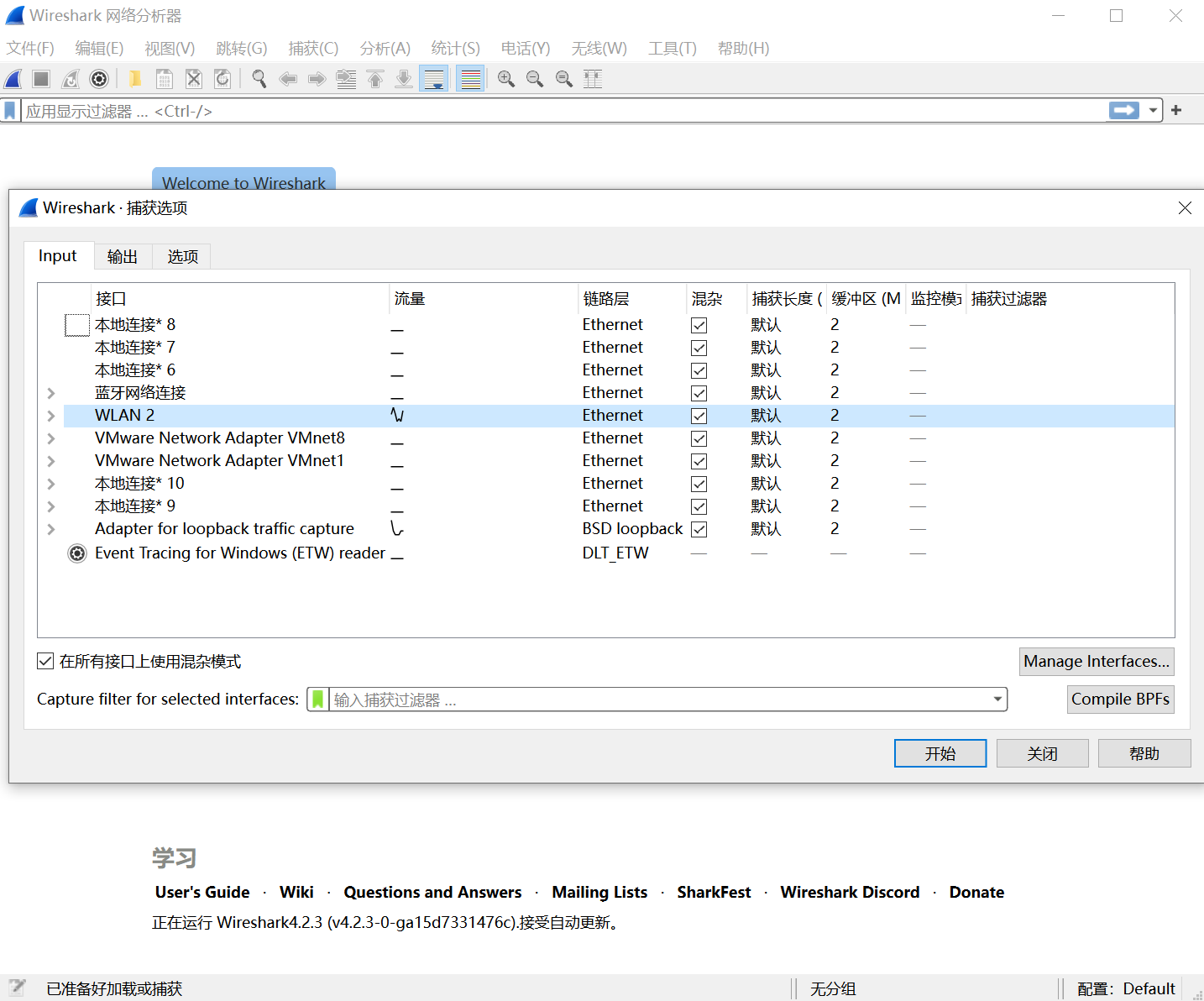The image size is (1204, 1001).
Task: Click the Compile BPFs button
Action: 1120,700
